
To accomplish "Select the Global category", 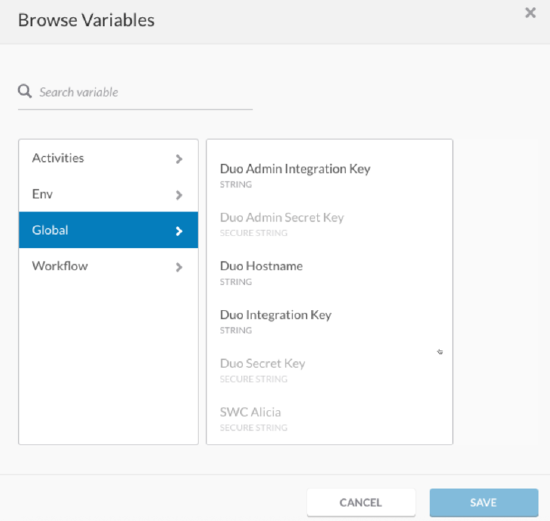I will [108, 230].
